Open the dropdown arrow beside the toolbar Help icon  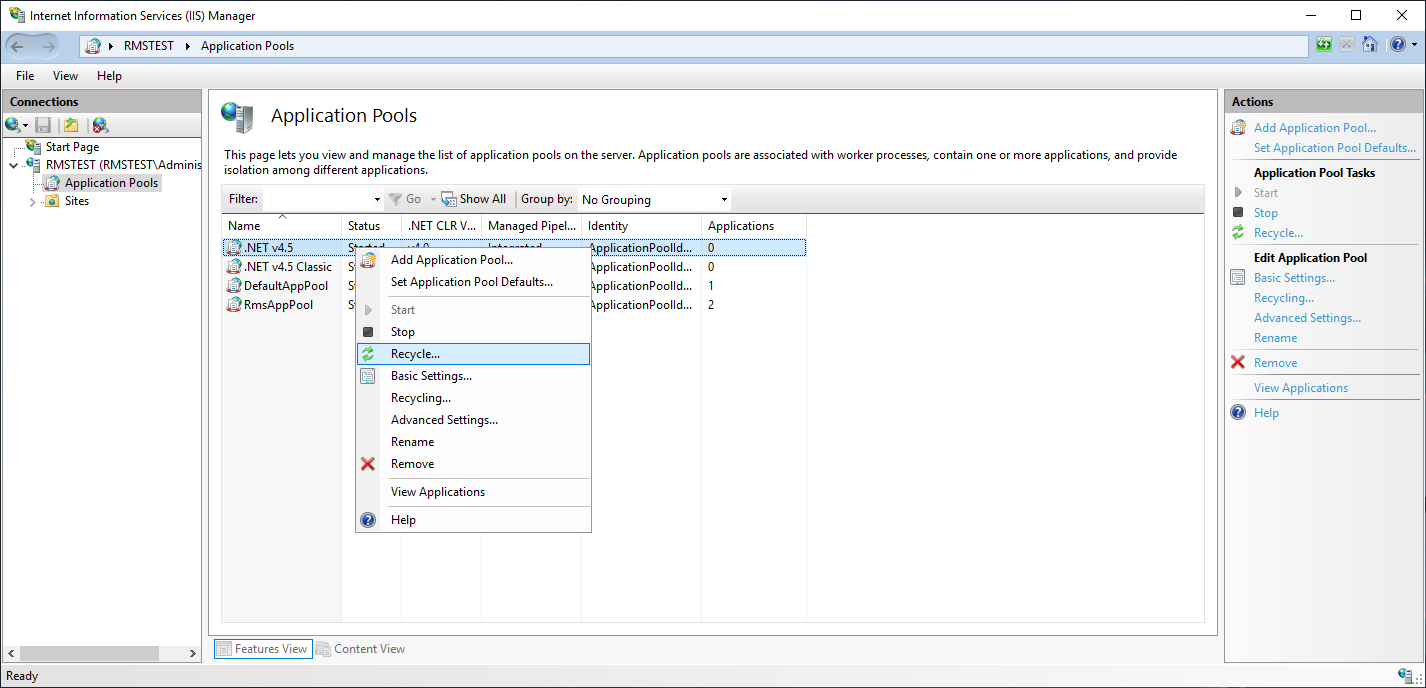(1413, 45)
